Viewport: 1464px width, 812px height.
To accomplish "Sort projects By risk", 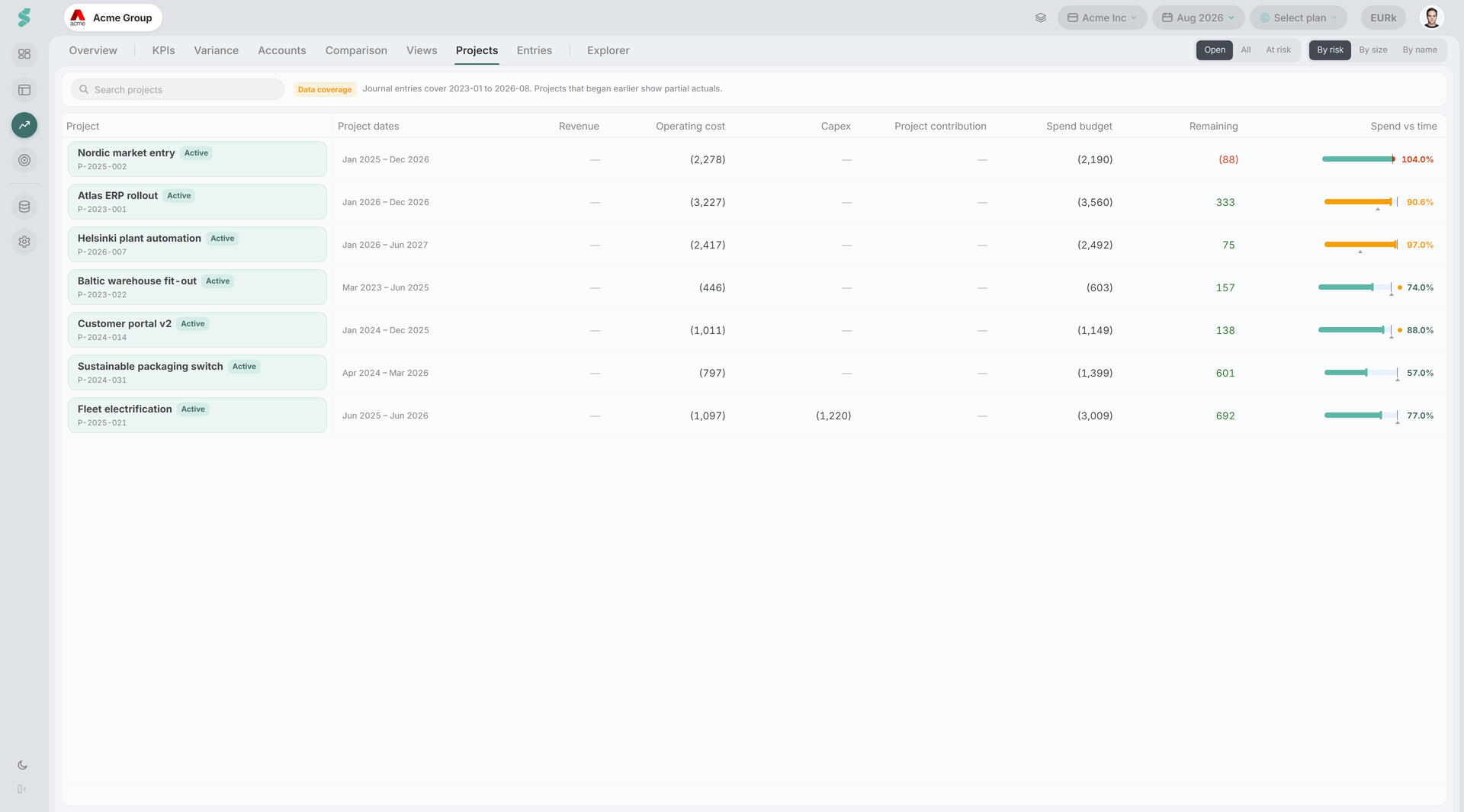I will 1330,50.
